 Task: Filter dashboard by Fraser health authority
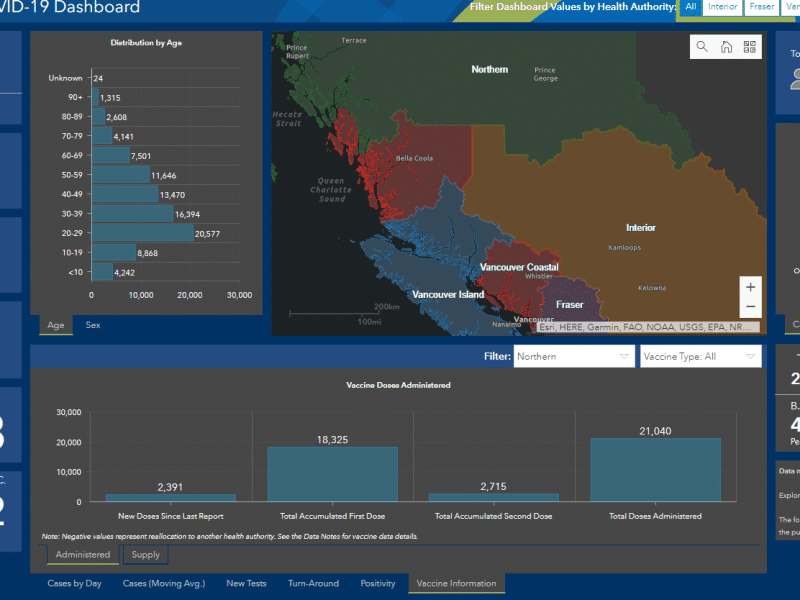tap(762, 8)
